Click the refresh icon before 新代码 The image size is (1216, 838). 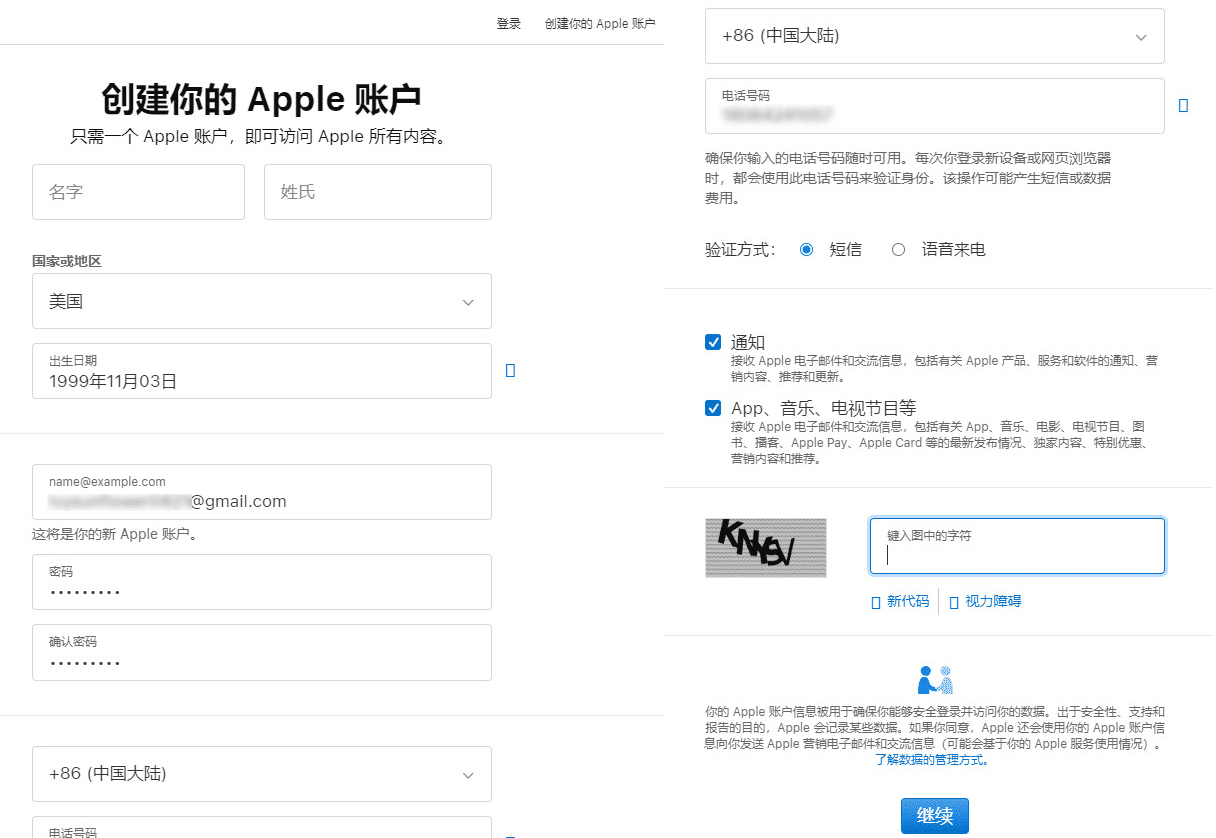point(875,601)
